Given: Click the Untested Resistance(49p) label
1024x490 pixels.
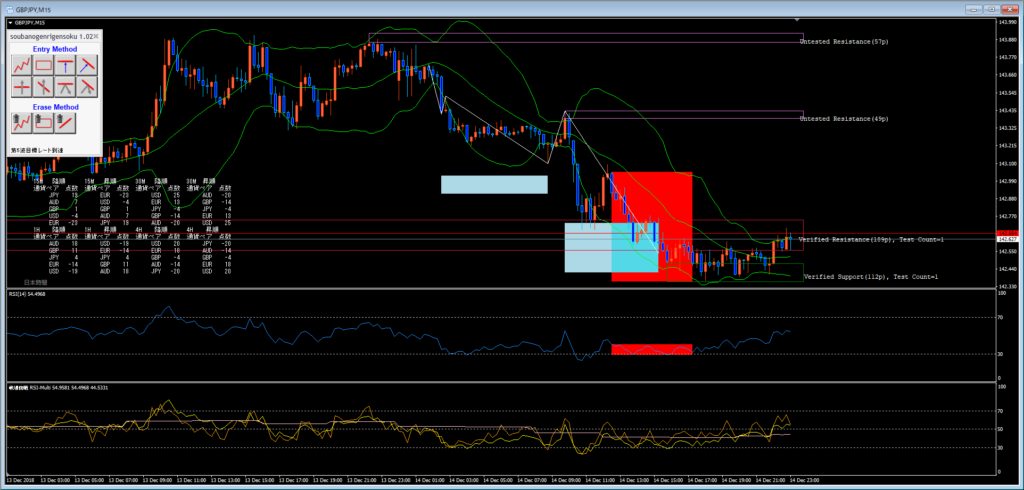Looking at the screenshot, I should point(844,119).
